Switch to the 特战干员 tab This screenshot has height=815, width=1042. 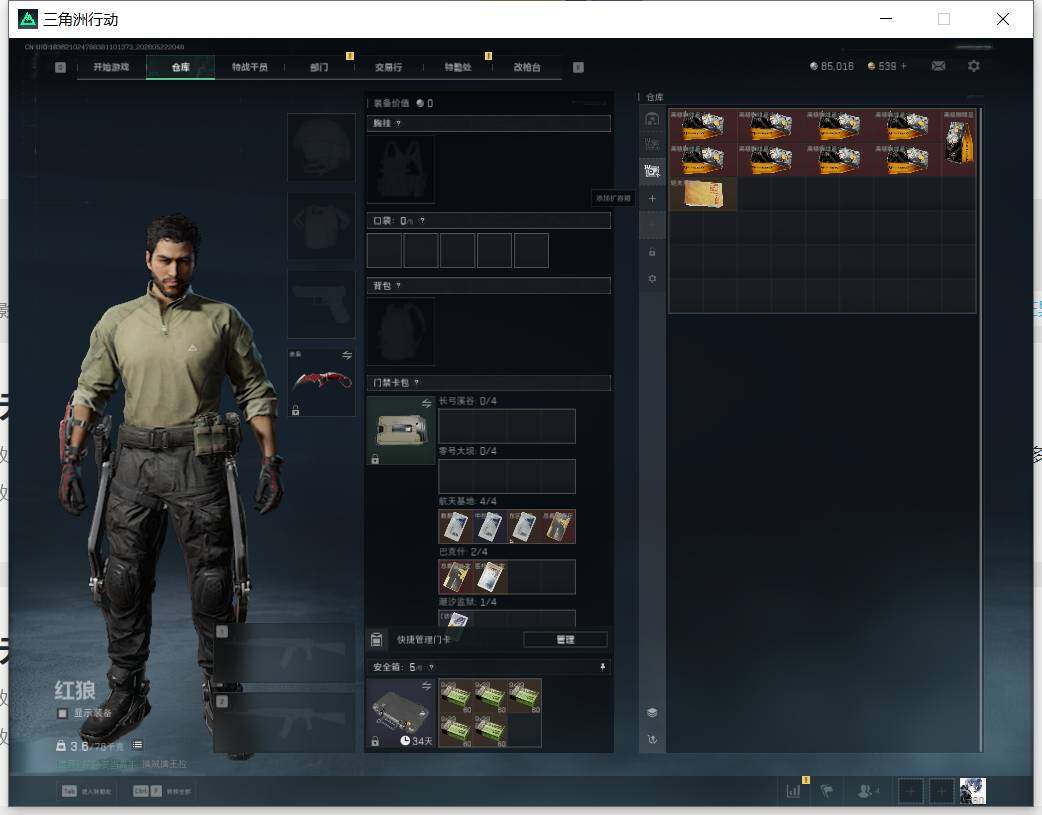[249, 67]
